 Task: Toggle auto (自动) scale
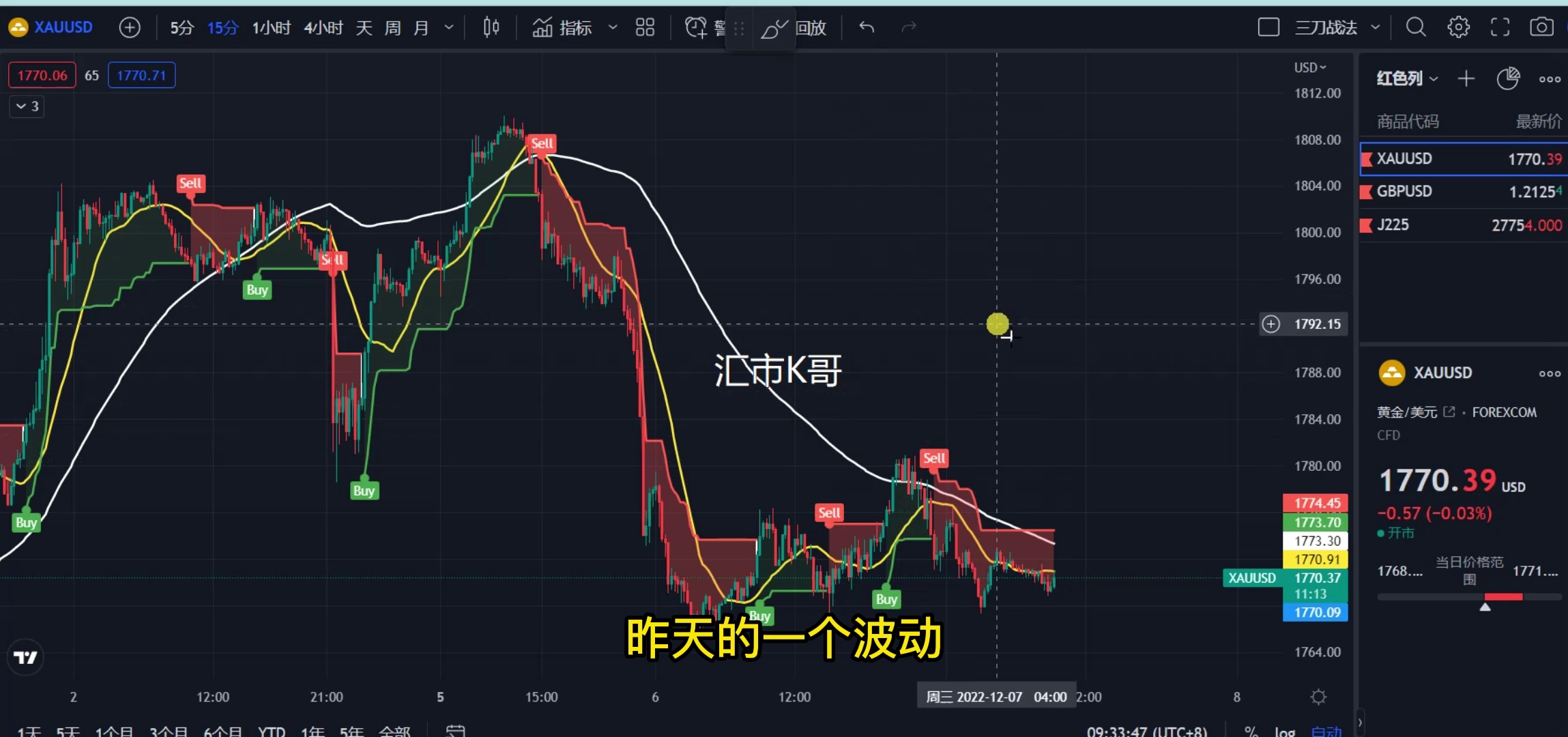[x=1326, y=732]
